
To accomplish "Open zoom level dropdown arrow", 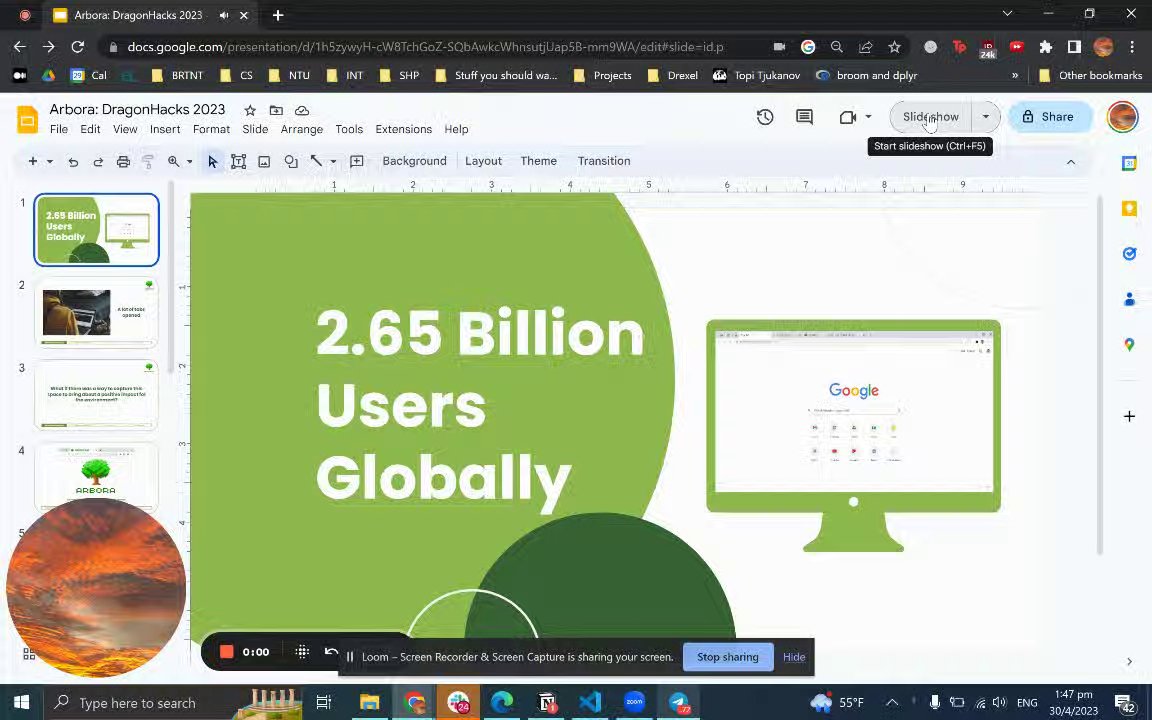I will (190, 162).
